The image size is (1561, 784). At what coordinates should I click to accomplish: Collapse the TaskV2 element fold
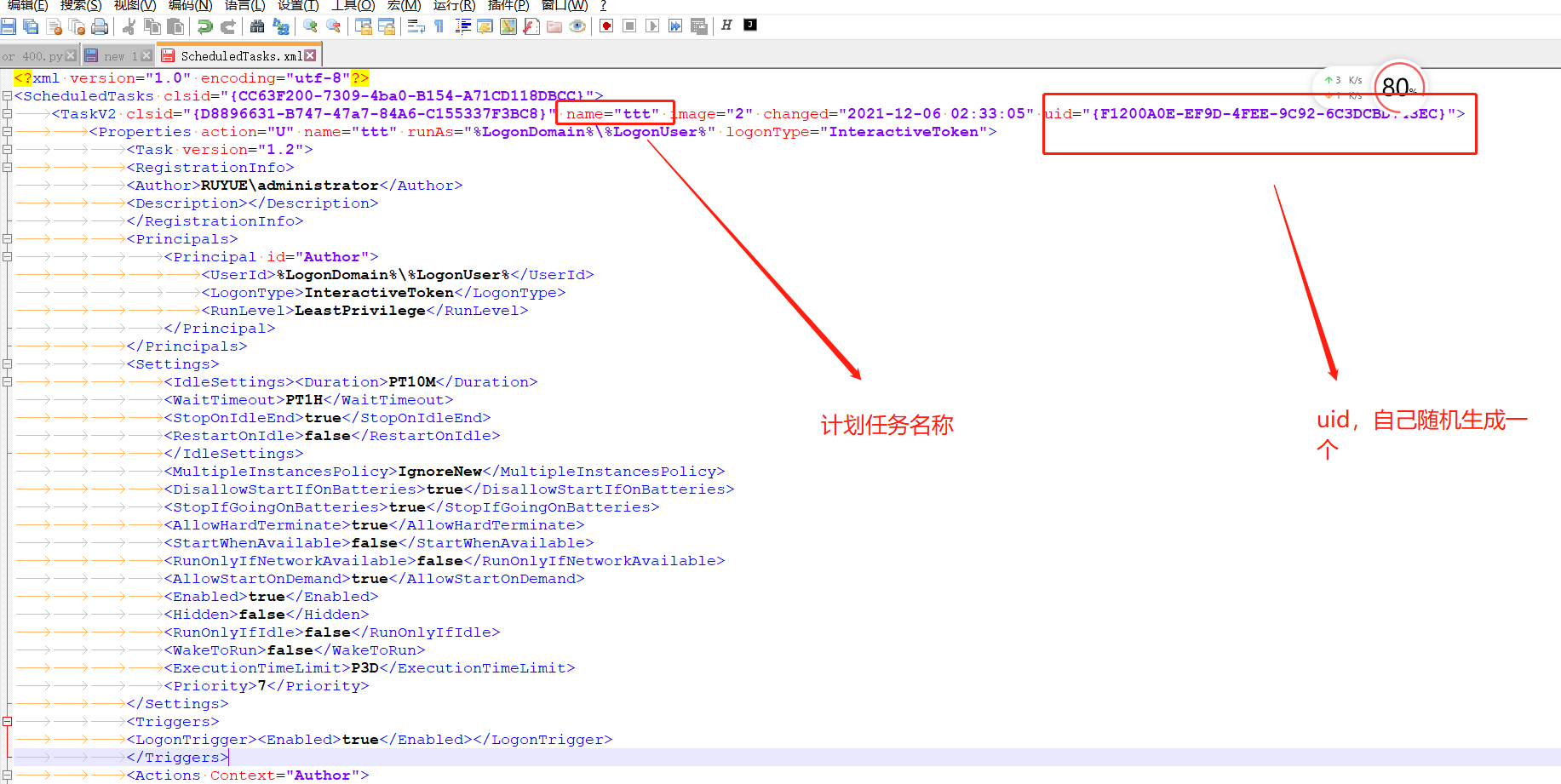coord(7,113)
